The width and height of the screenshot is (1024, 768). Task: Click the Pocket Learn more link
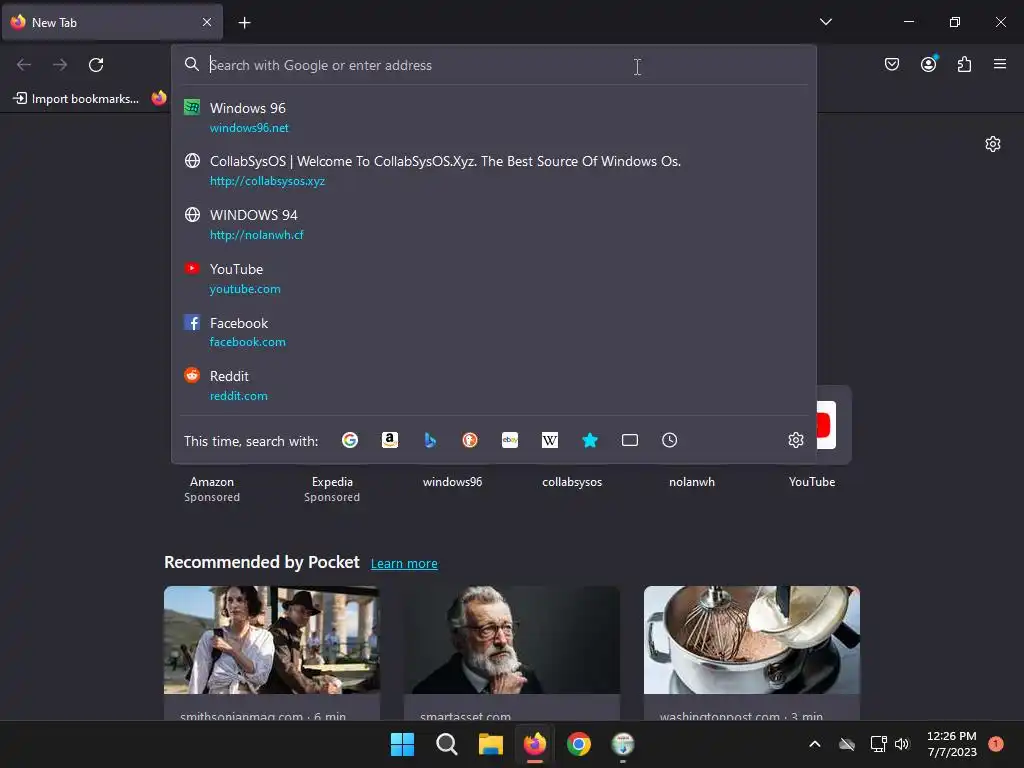[404, 564]
